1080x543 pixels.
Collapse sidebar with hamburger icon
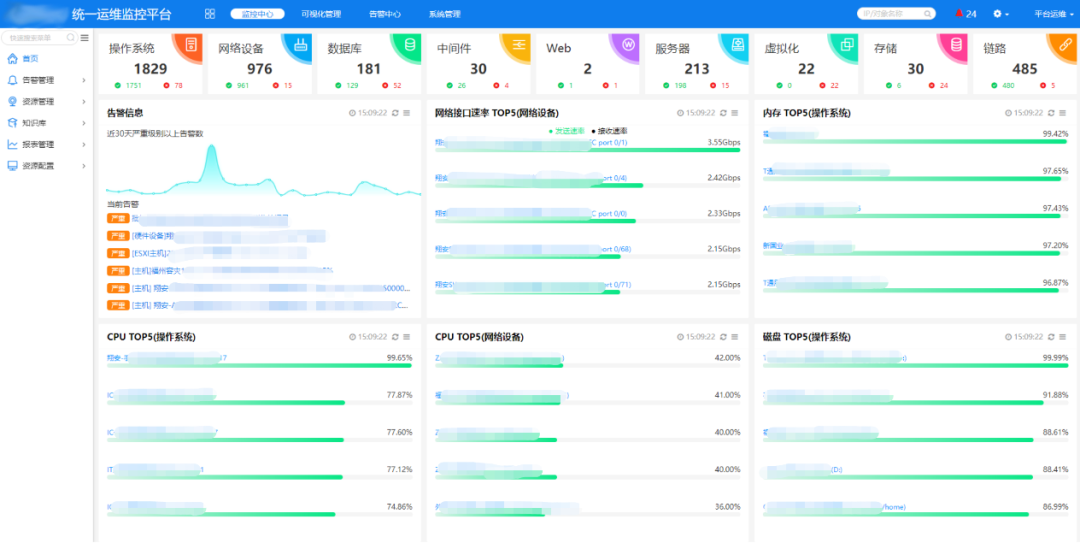85,38
